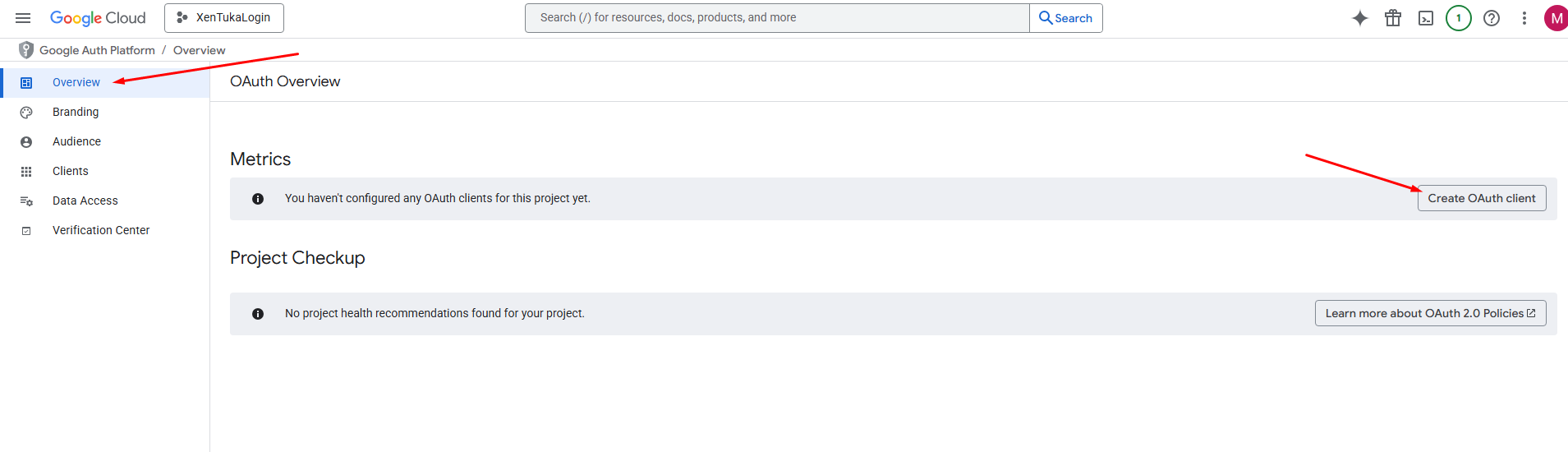
Task: Click the Metrics section heading
Action: [x=260, y=159]
